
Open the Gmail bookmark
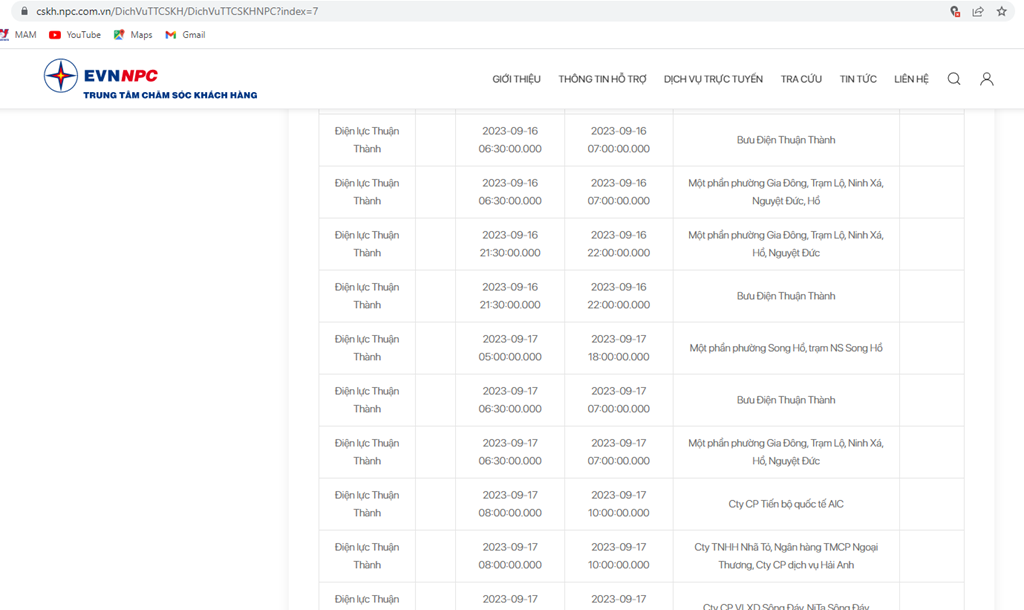(185, 35)
